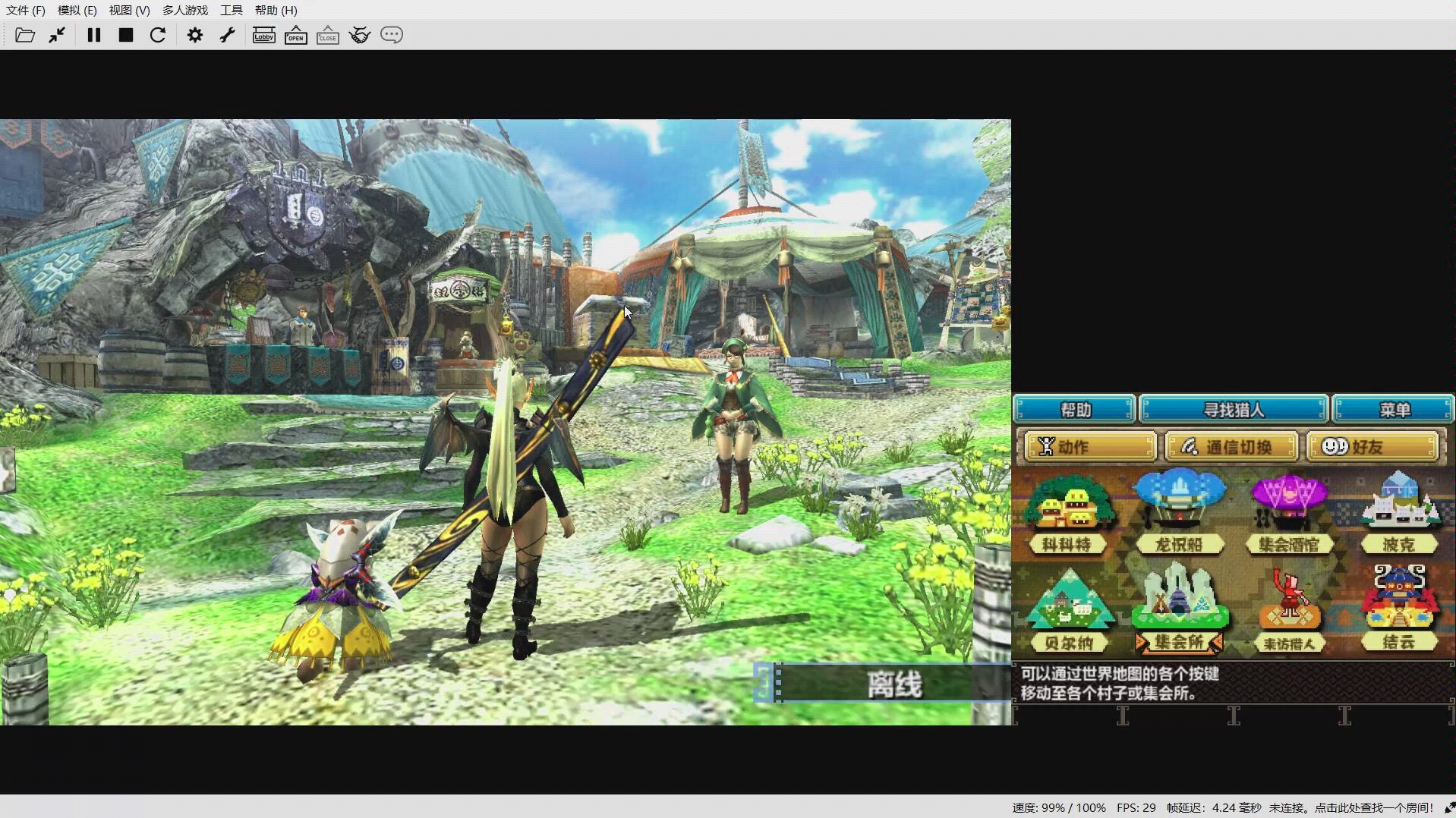Open the public Lobby room browser
The height and width of the screenshot is (818, 1456).
pos(263,35)
